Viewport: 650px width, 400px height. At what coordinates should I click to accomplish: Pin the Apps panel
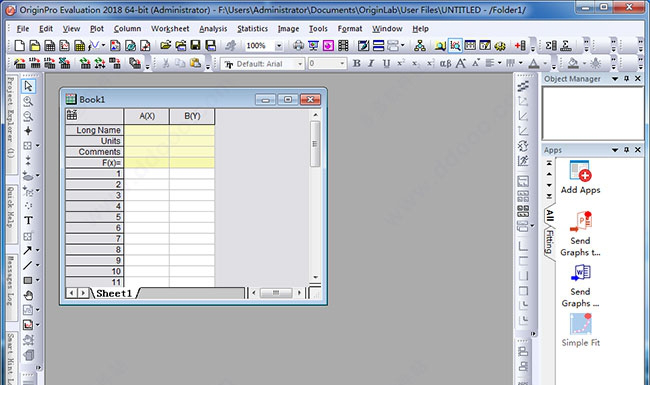[x=626, y=150]
